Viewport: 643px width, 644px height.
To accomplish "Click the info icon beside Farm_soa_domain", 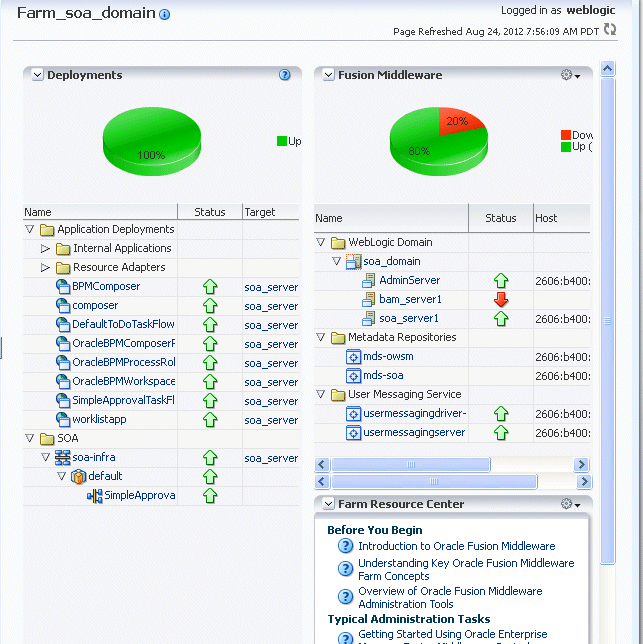I will (x=164, y=15).
